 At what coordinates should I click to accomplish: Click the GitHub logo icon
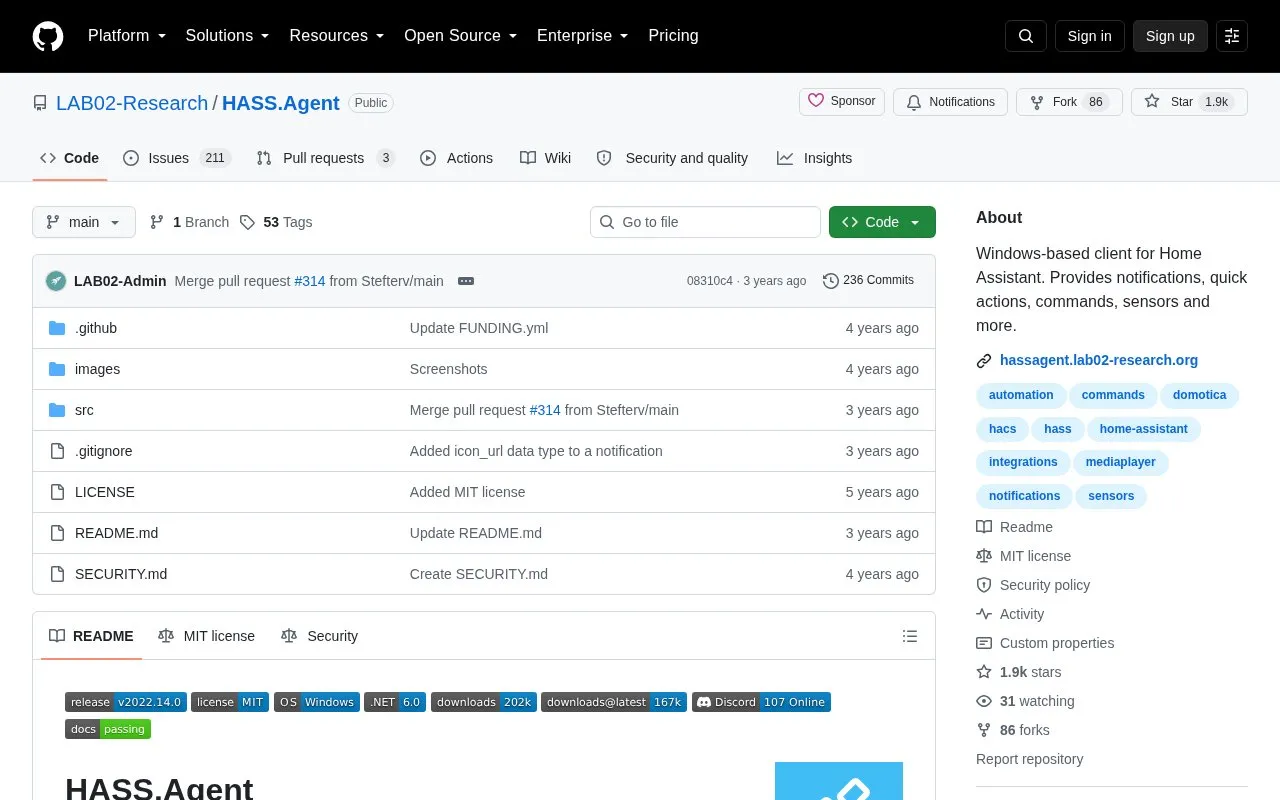[48, 36]
